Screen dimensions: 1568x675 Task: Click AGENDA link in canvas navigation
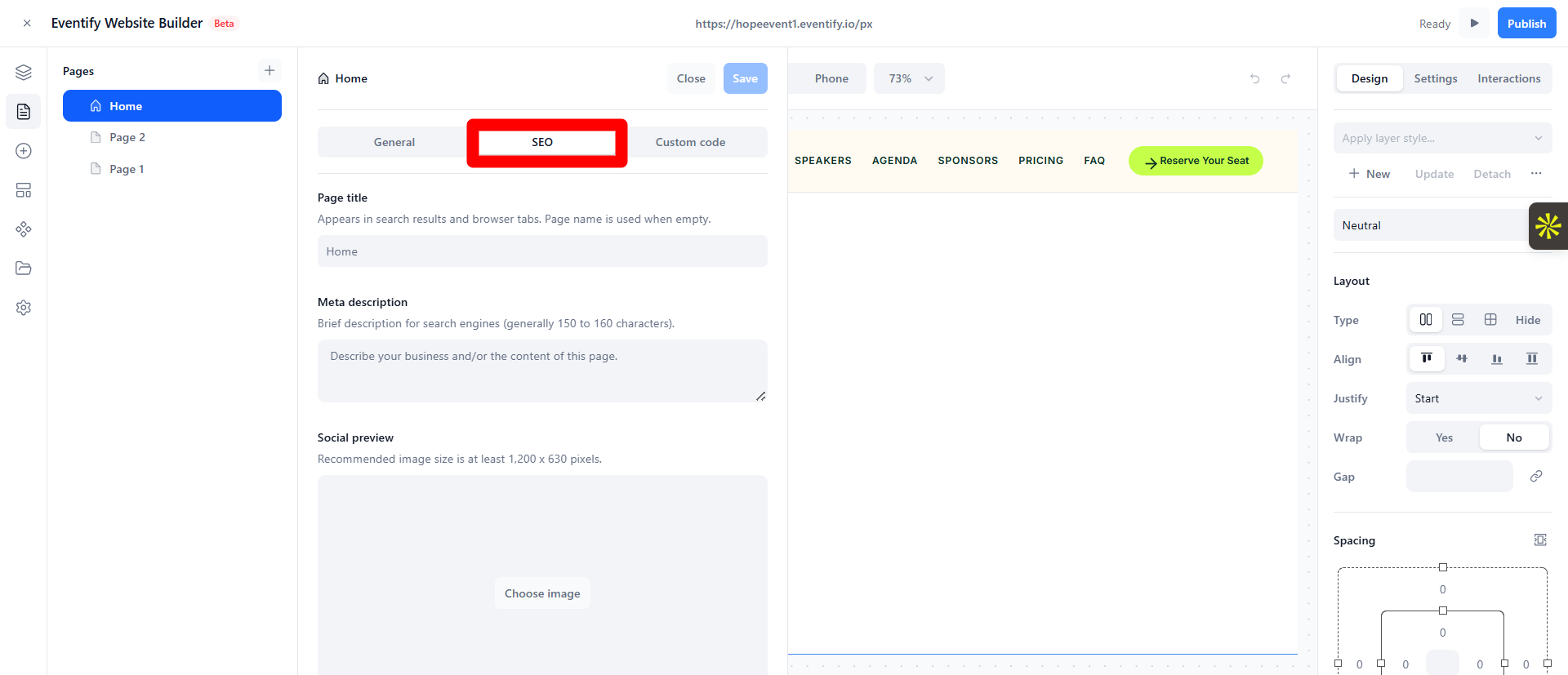coord(894,161)
